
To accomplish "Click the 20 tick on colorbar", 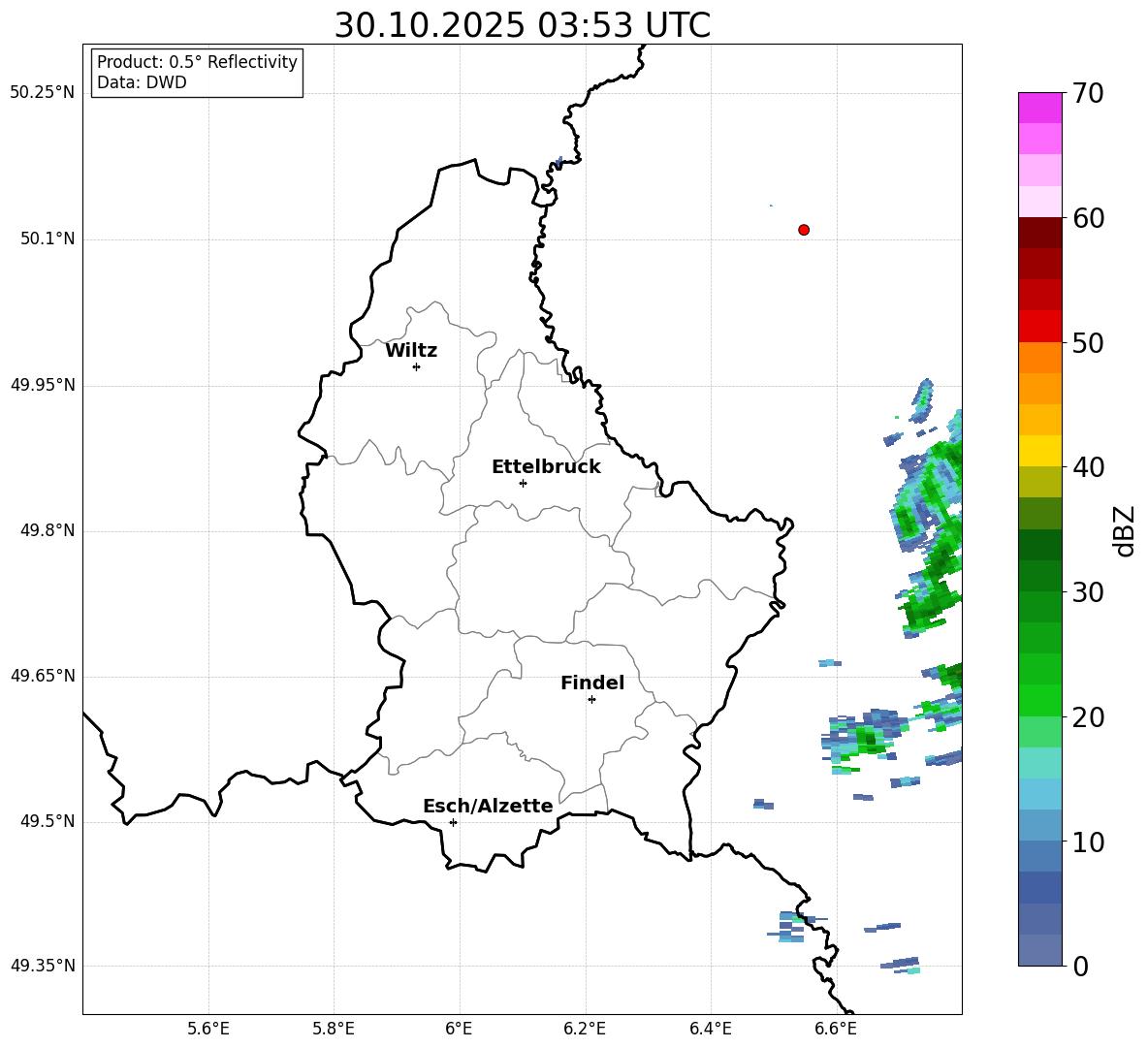I will click(x=1088, y=717).
